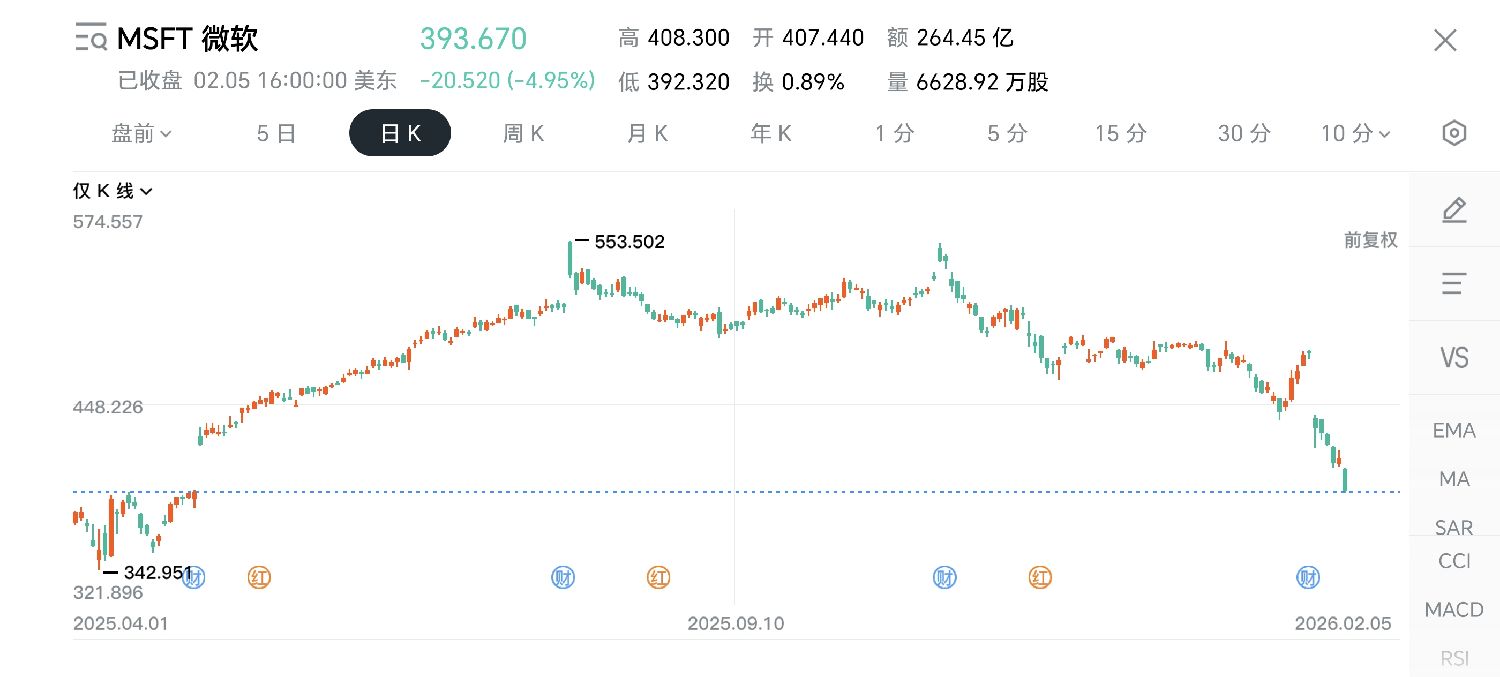Select the 5日 five-day chart view
Viewport: 1500px width, 677px height.
click(x=276, y=133)
